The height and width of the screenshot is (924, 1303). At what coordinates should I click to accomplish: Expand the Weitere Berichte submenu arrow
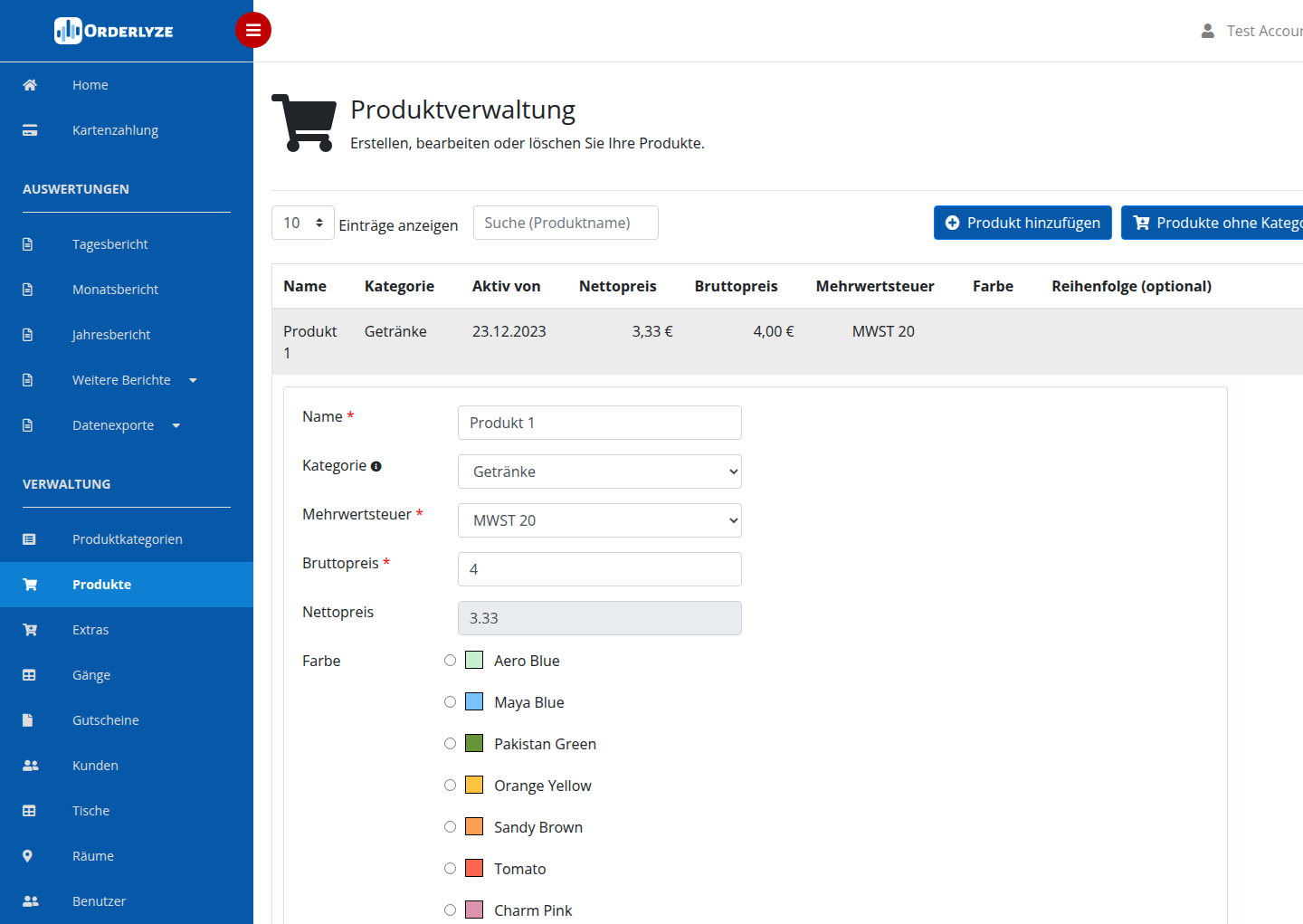pyautogui.click(x=193, y=381)
